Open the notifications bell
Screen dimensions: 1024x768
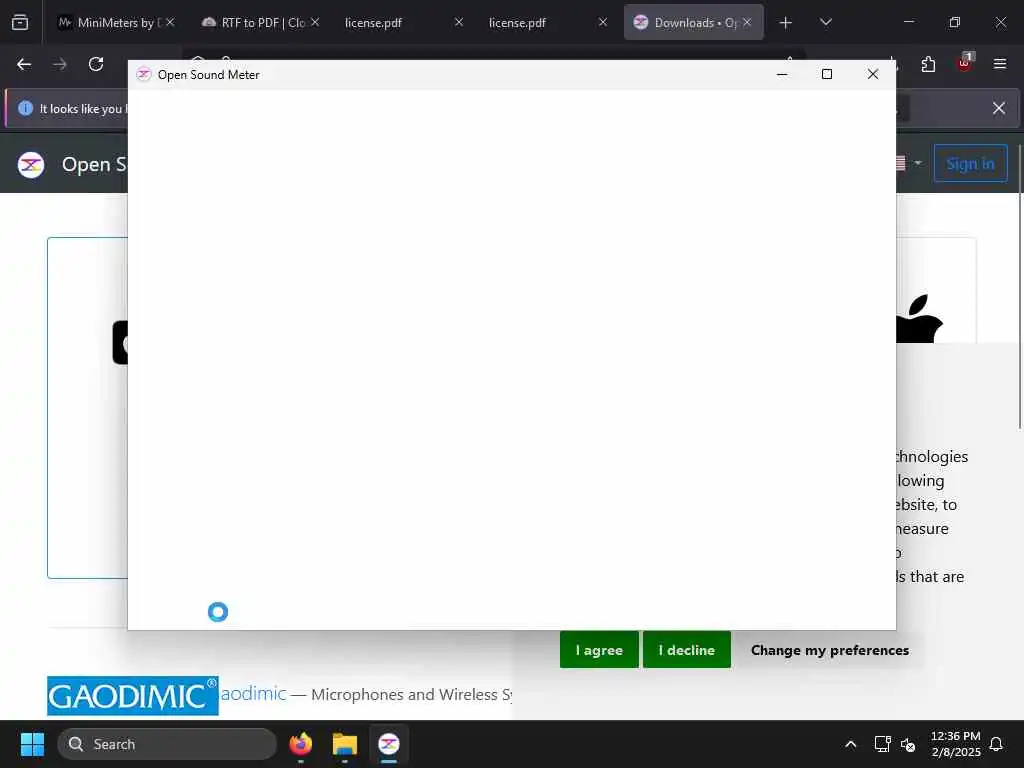(997, 744)
